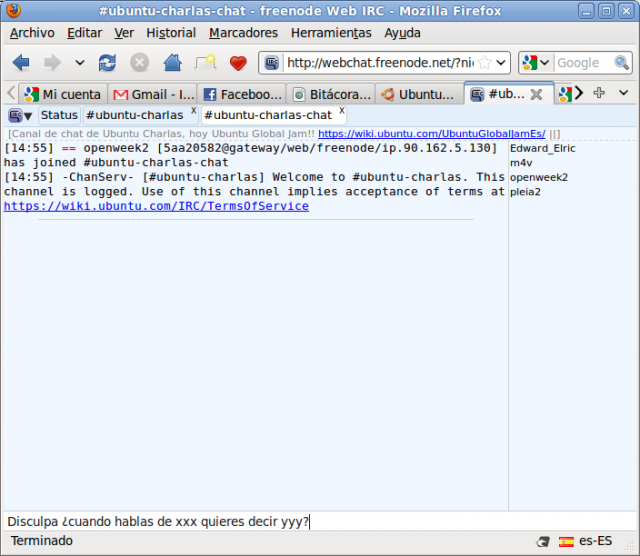Select user pleia2 in nick list
640x556 pixels.
525,192
